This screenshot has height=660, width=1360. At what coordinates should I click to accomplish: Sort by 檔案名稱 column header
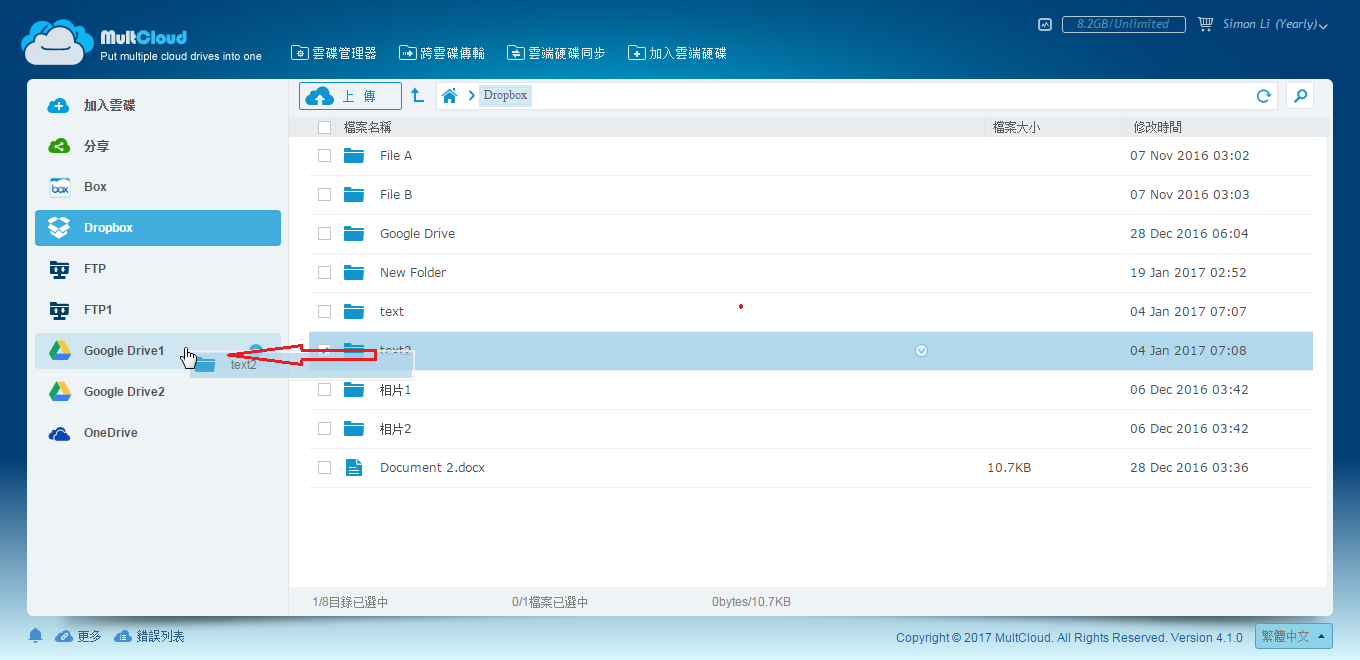tap(367, 127)
